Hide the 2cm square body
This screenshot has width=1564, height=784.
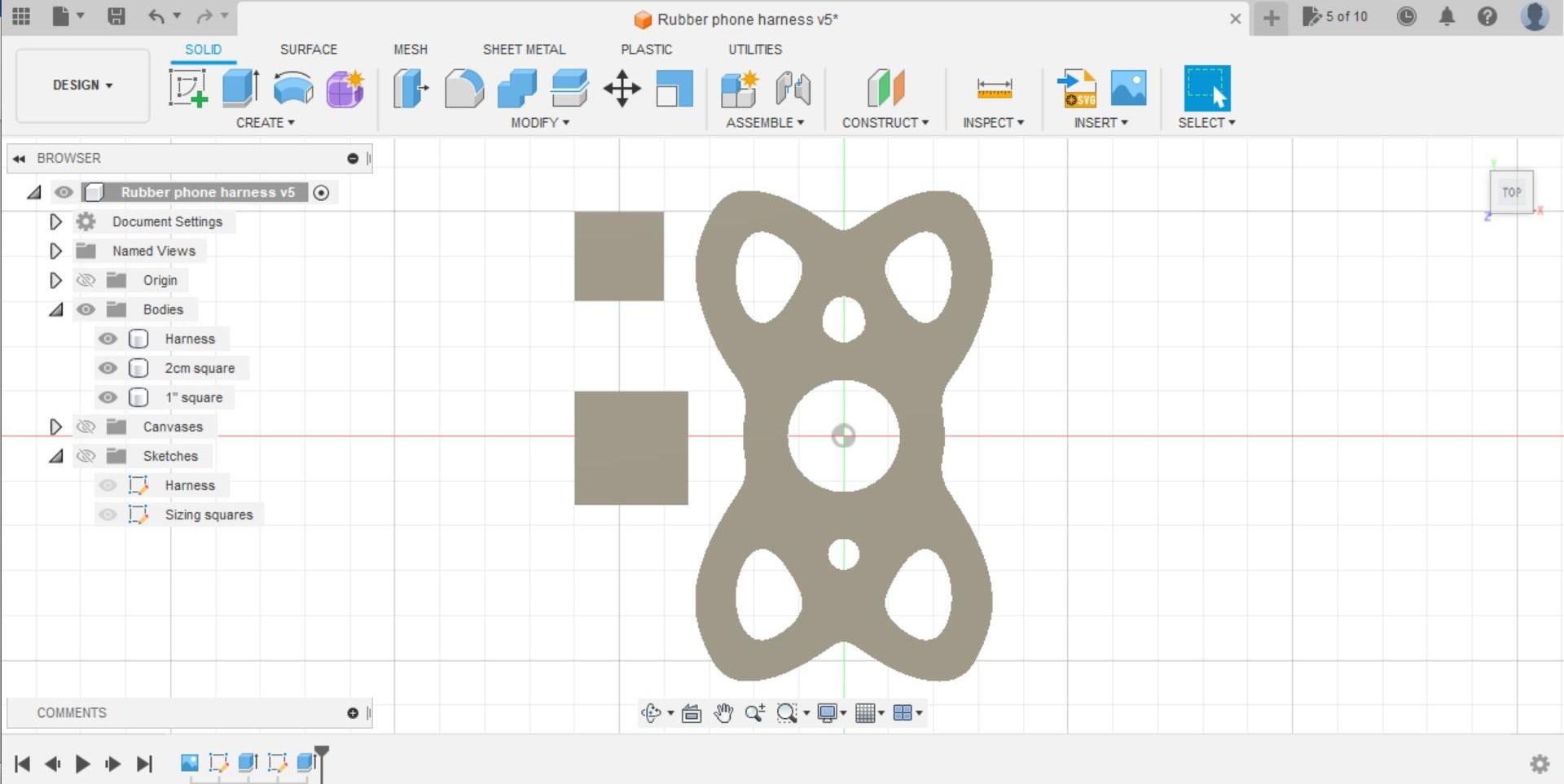coord(108,368)
